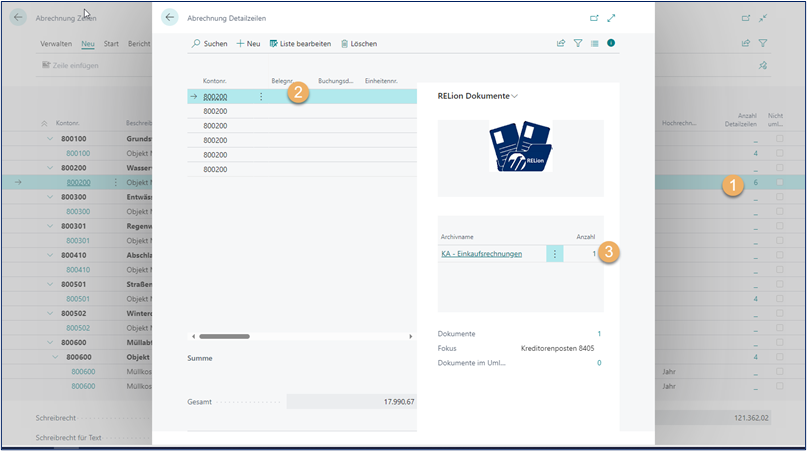Click the back arrow in Abrechnung Detailzeilen
This screenshot has height=451, width=807.
pyautogui.click(x=170, y=17)
